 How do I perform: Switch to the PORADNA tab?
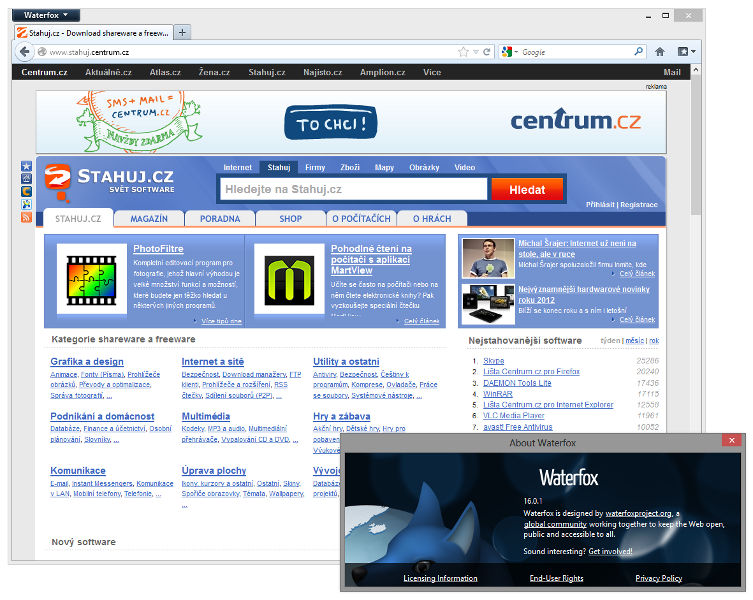pyautogui.click(x=220, y=219)
